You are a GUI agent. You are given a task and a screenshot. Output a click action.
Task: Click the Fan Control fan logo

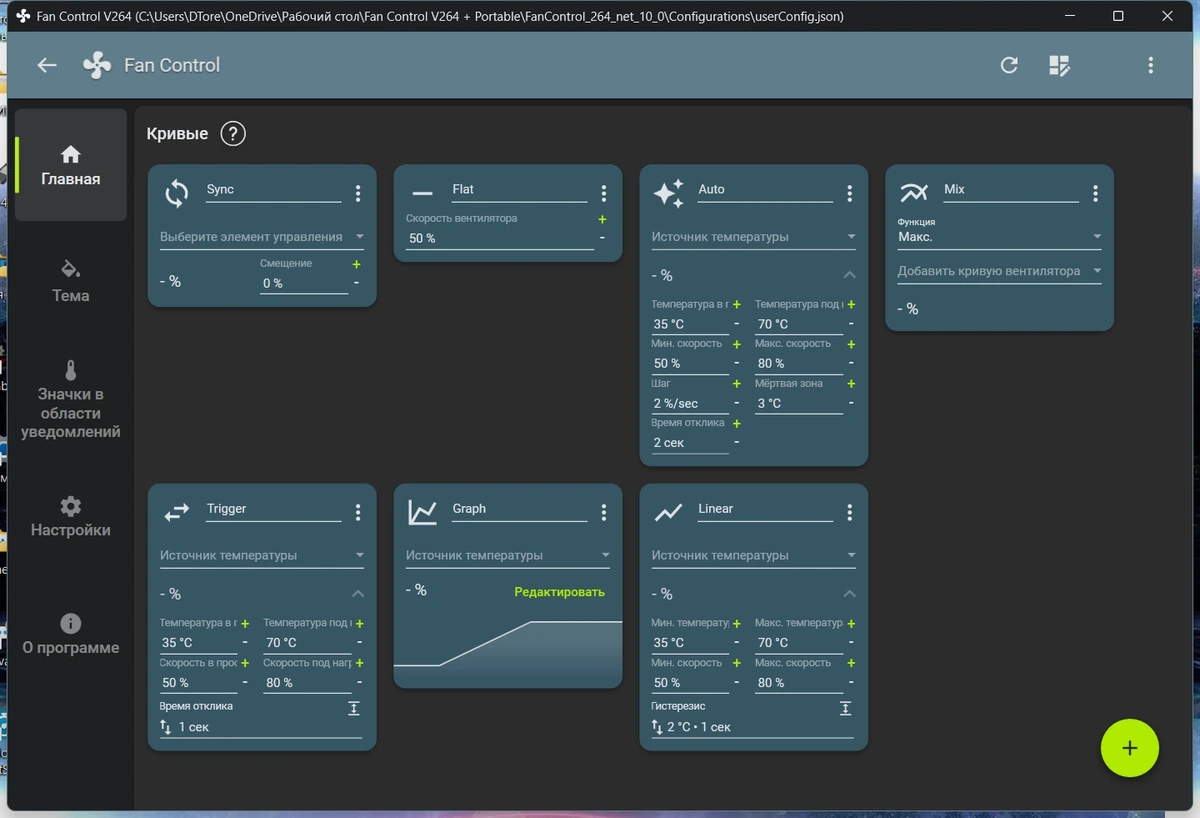(97, 65)
